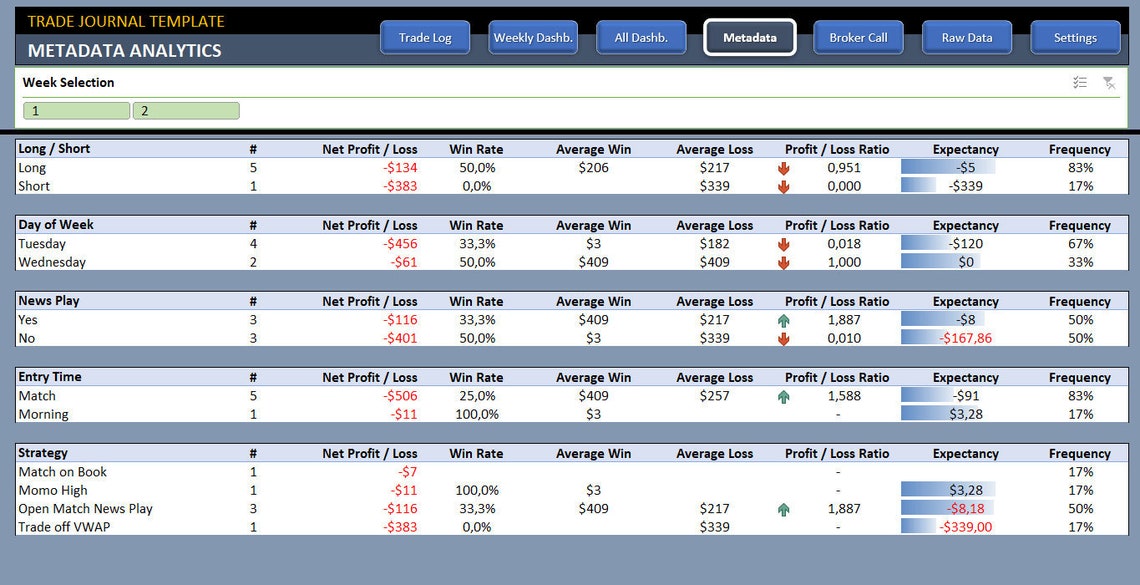This screenshot has width=1140, height=585.
Task: Enable multi-select in the Week Selection slicer
Action: [1080, 82]
